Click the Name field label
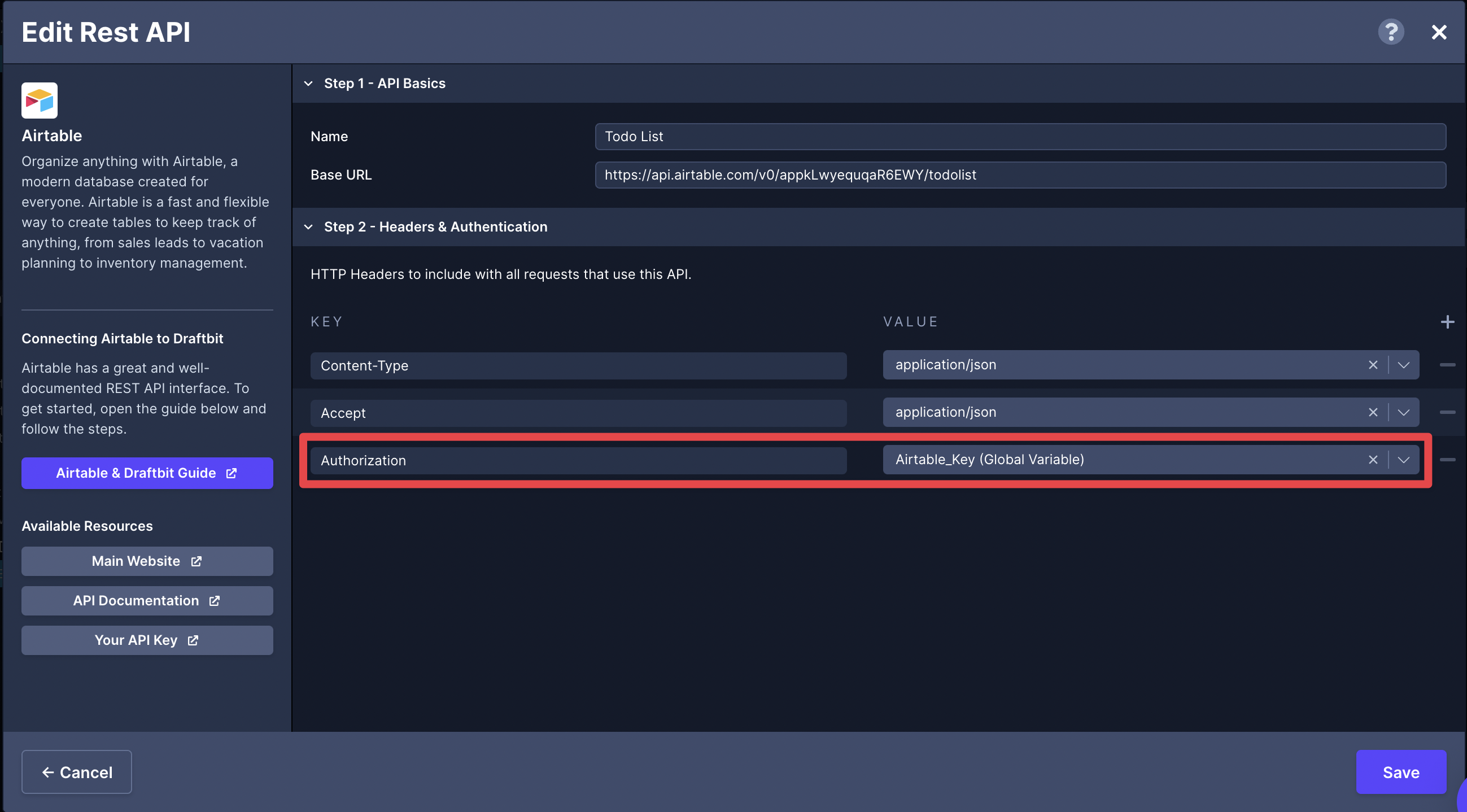The image size is (1467, 812). coord(329,137)
